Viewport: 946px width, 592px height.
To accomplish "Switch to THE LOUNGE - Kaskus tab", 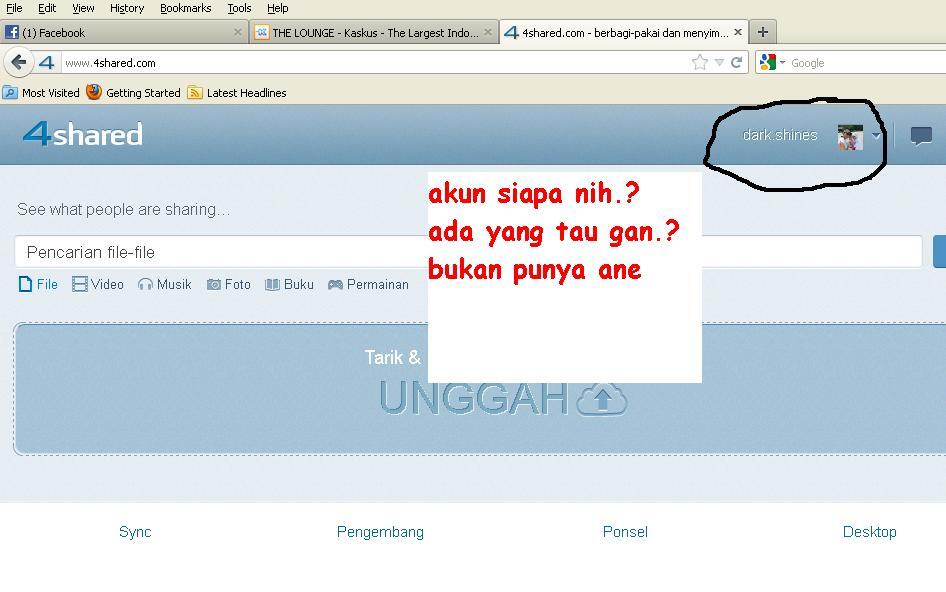I will pos(374,33).
